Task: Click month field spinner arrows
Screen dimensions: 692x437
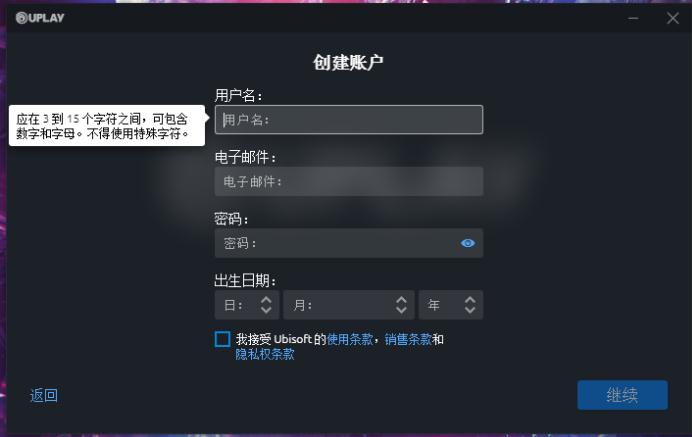Action: click(x=401, y=305)
